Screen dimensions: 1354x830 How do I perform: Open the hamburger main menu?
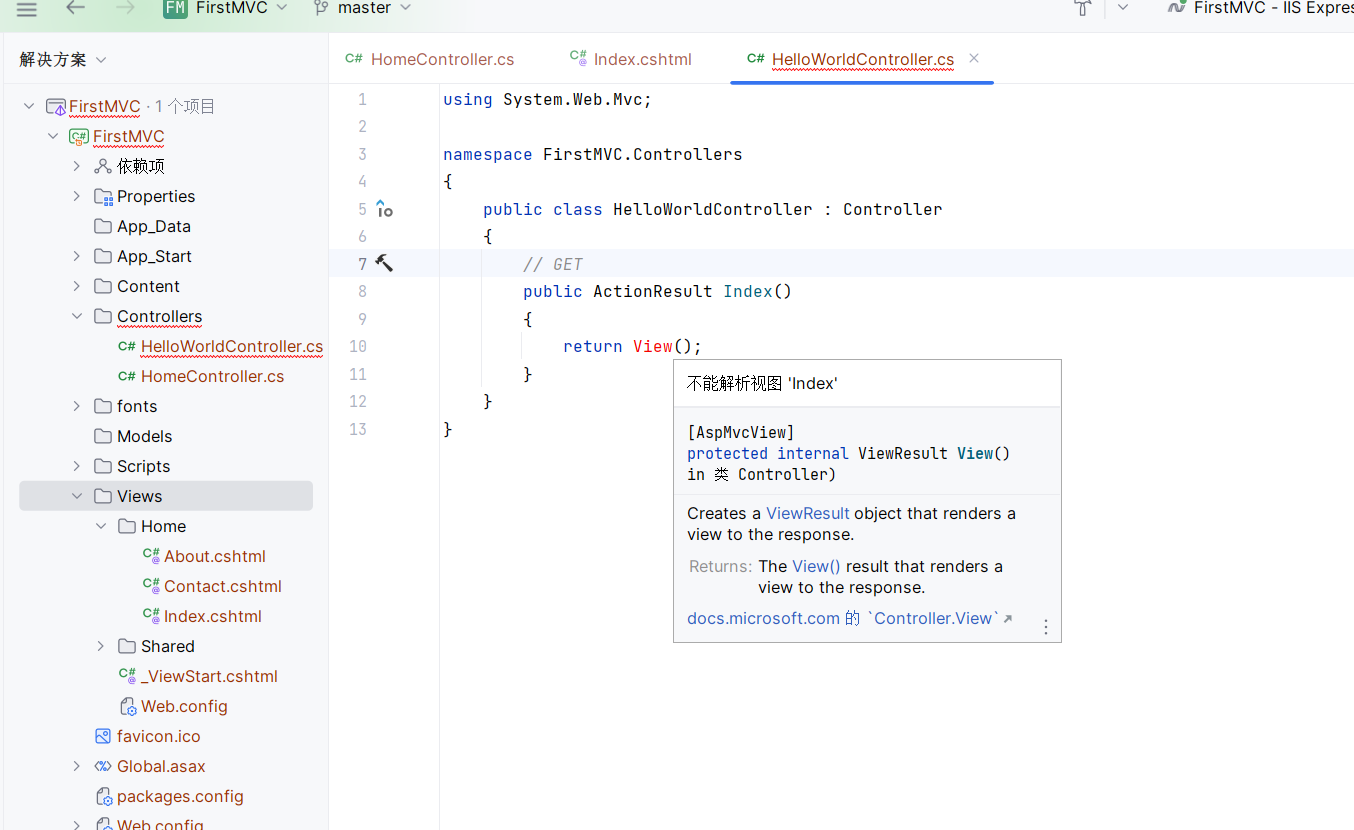click(x=27, y=9)
